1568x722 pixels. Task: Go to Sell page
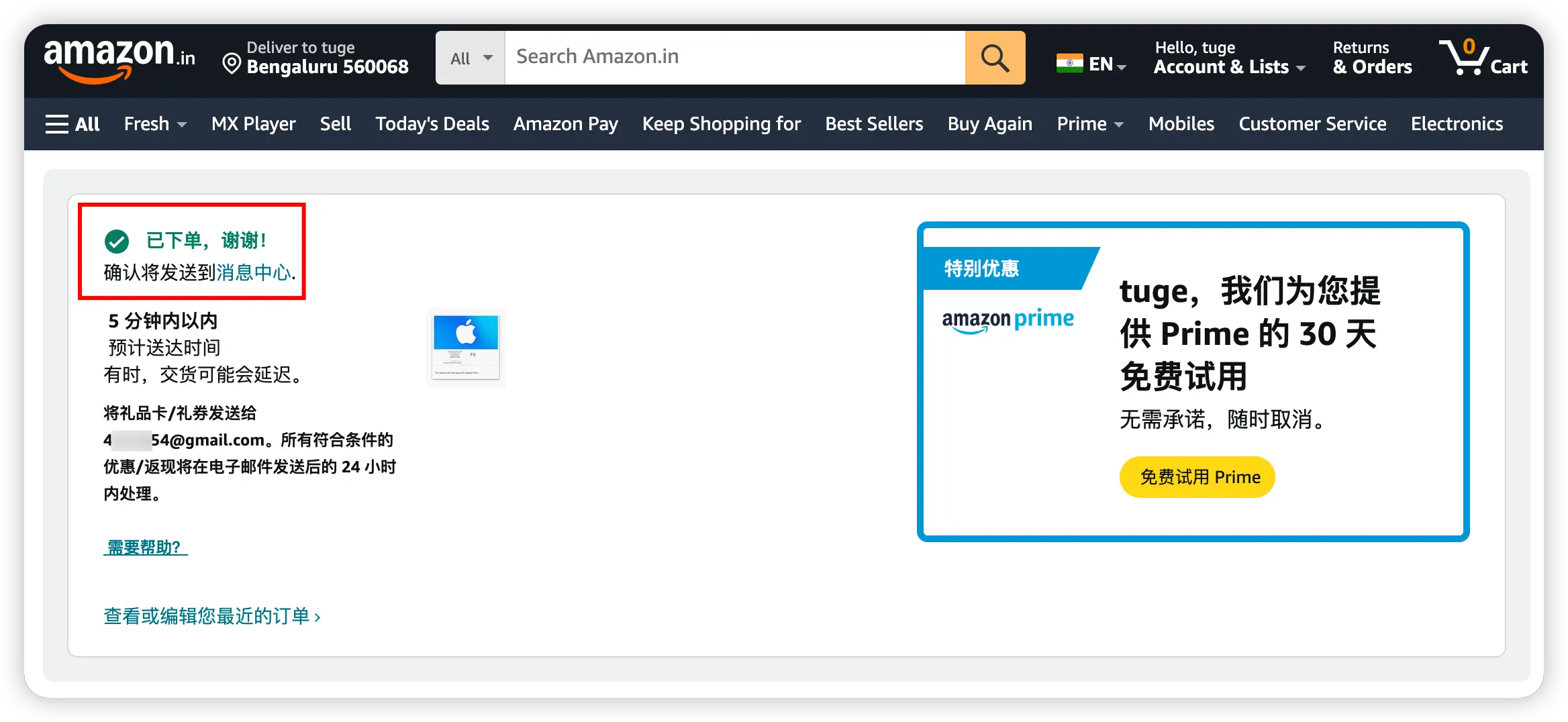coord(336,124)
